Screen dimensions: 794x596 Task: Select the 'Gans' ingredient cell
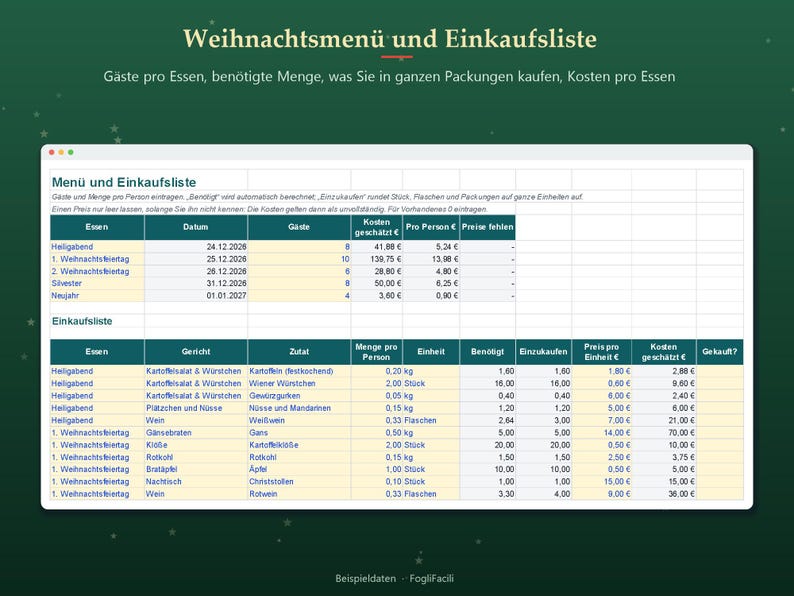click(299, 432)
